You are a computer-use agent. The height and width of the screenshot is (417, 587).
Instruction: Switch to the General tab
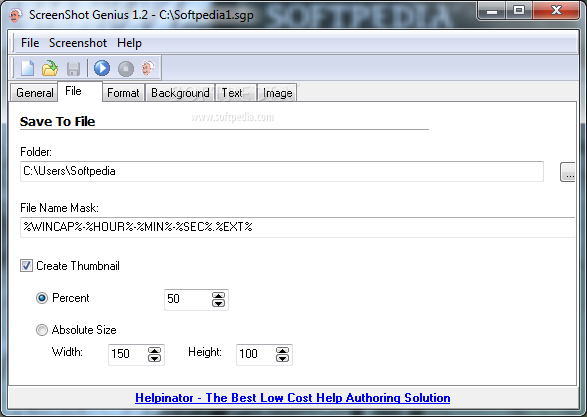(x=34, y=93)
